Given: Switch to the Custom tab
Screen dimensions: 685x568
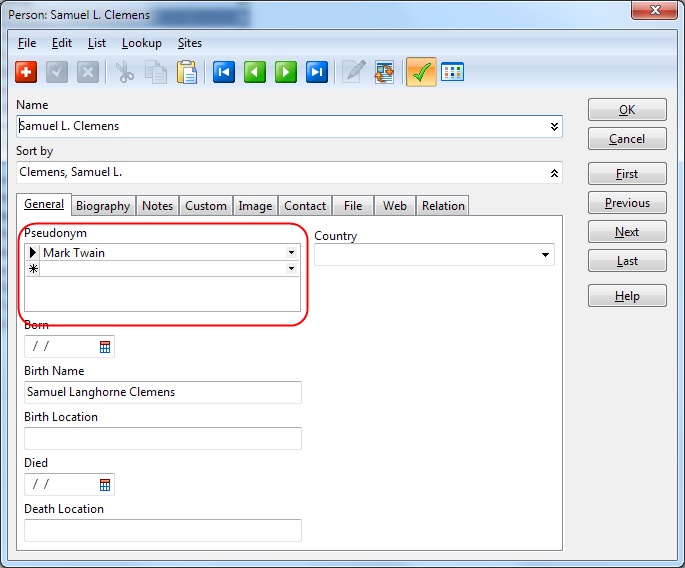Looking at the screenshot, I should pyautogui.click(x=206, y=206).
